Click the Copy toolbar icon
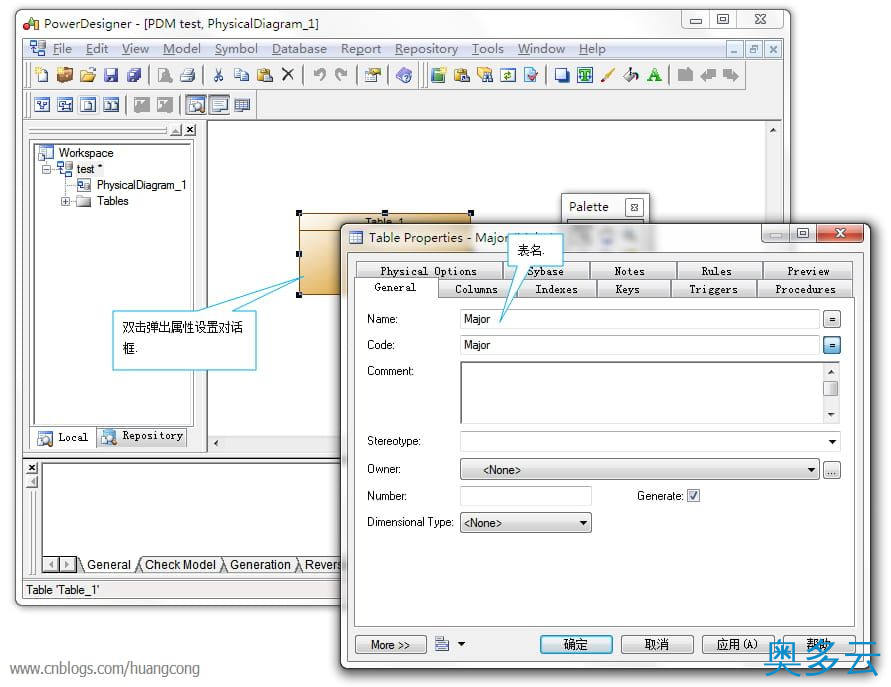 pos(242,75)
